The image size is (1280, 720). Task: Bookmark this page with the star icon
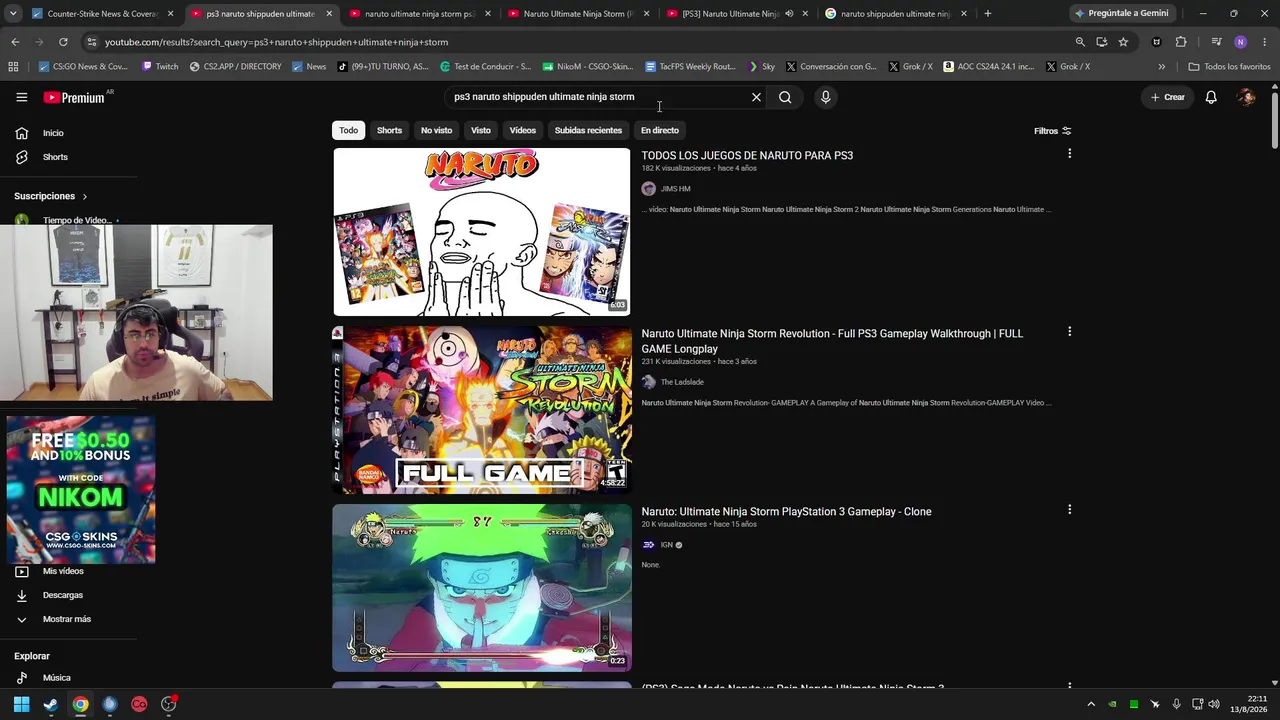coord(1123,42)
